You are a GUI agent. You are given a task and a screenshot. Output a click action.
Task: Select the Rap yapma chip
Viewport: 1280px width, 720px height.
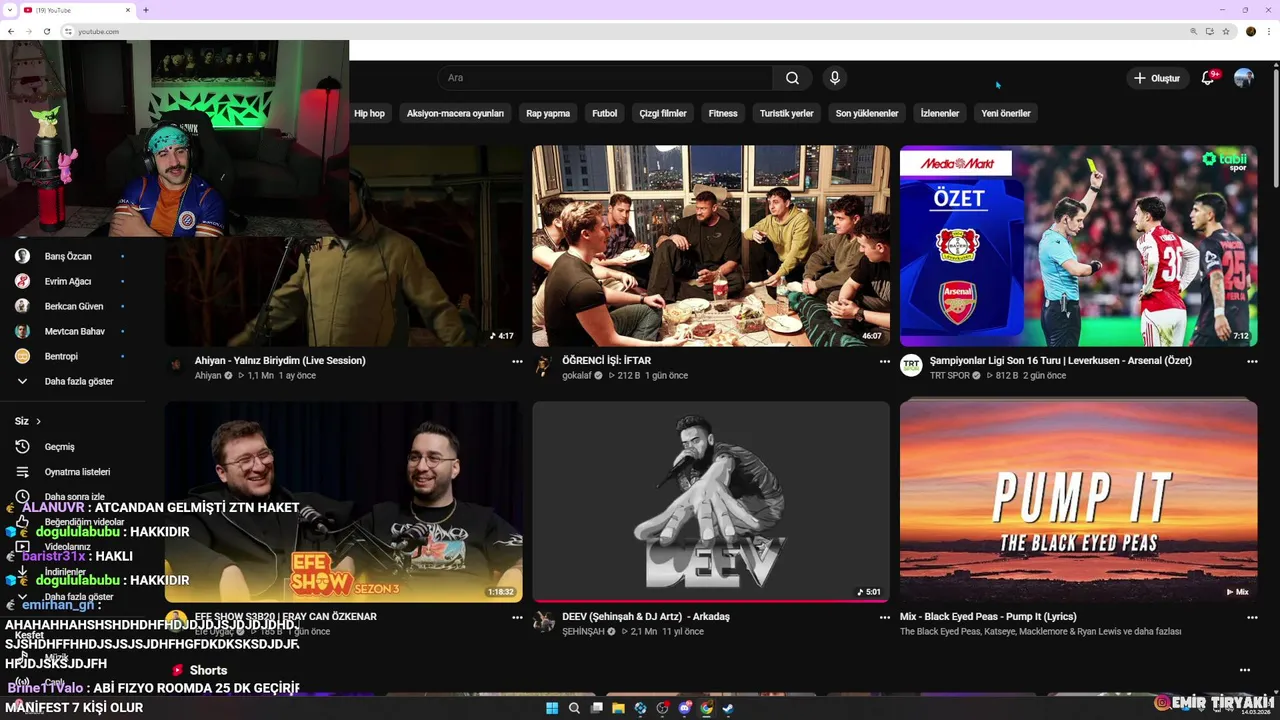(548, 113)
